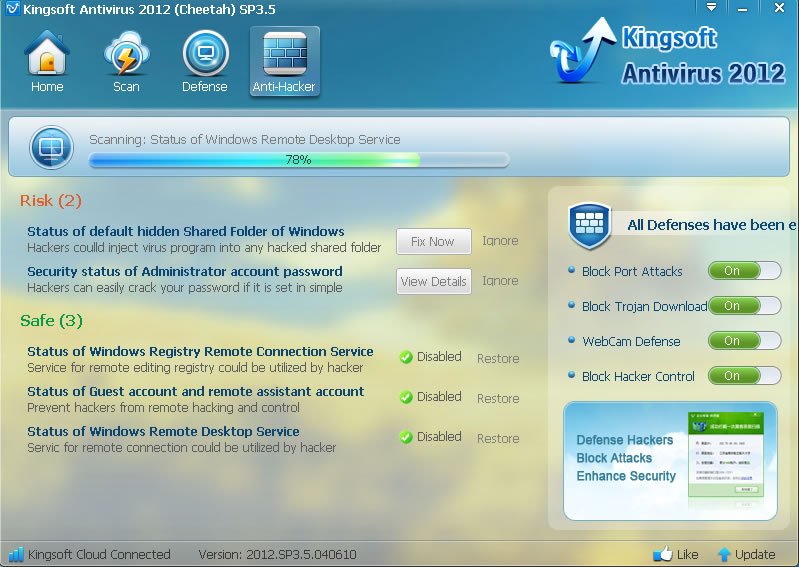
Task: Click 'Version: 2012.SP3.5.040610' status text
Action: 278,554
